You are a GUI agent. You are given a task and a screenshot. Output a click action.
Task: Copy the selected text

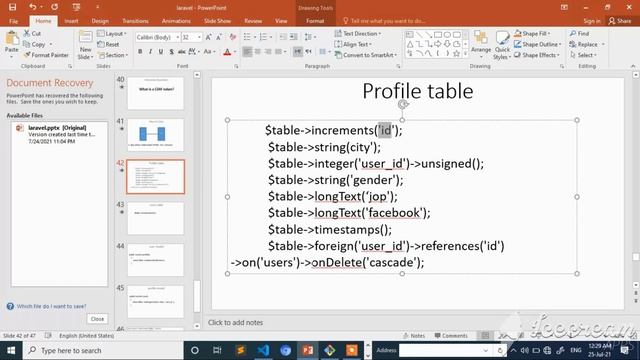(34, 44)
